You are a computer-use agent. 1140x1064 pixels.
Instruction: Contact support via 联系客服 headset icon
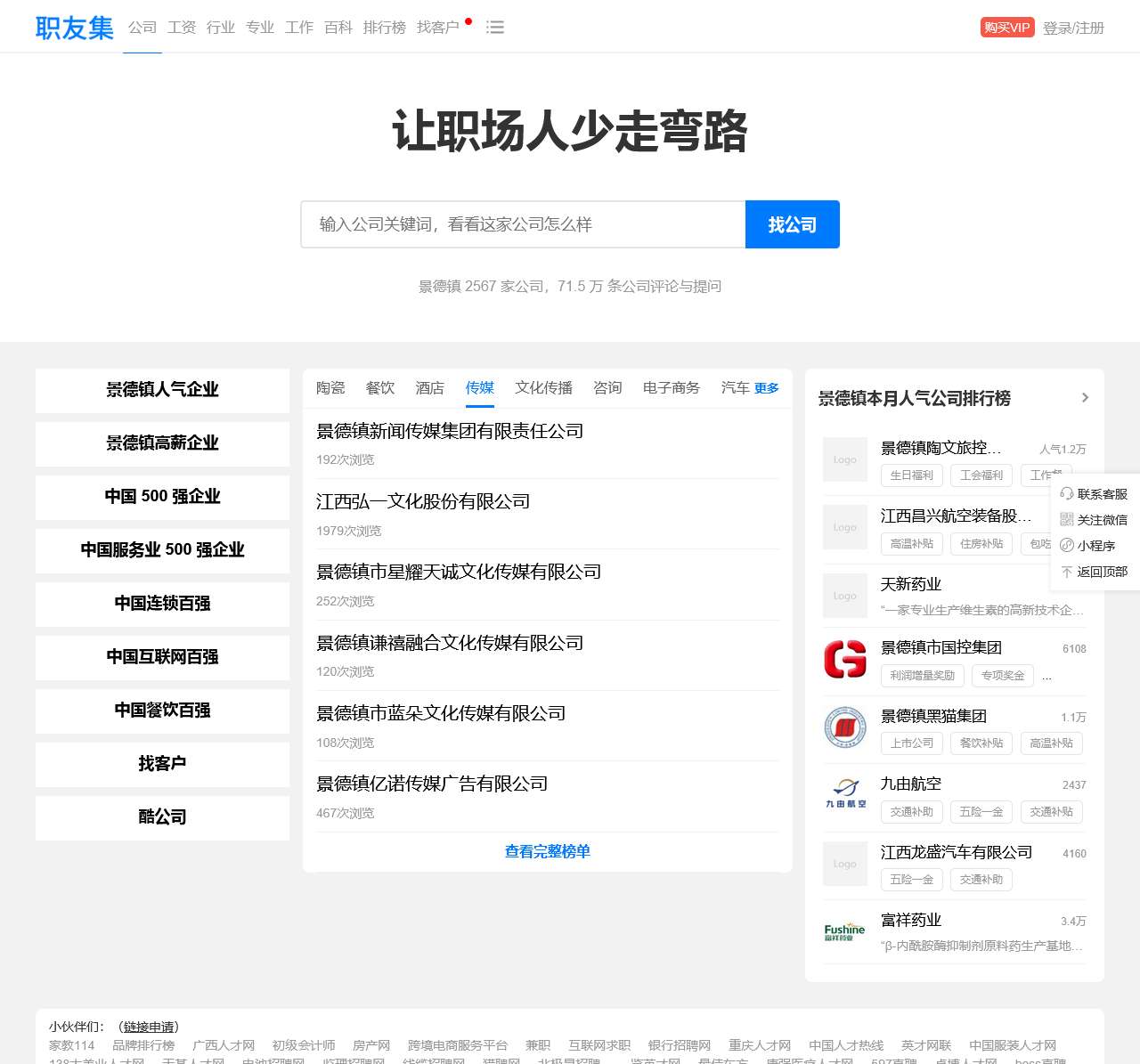(1067, 494)
